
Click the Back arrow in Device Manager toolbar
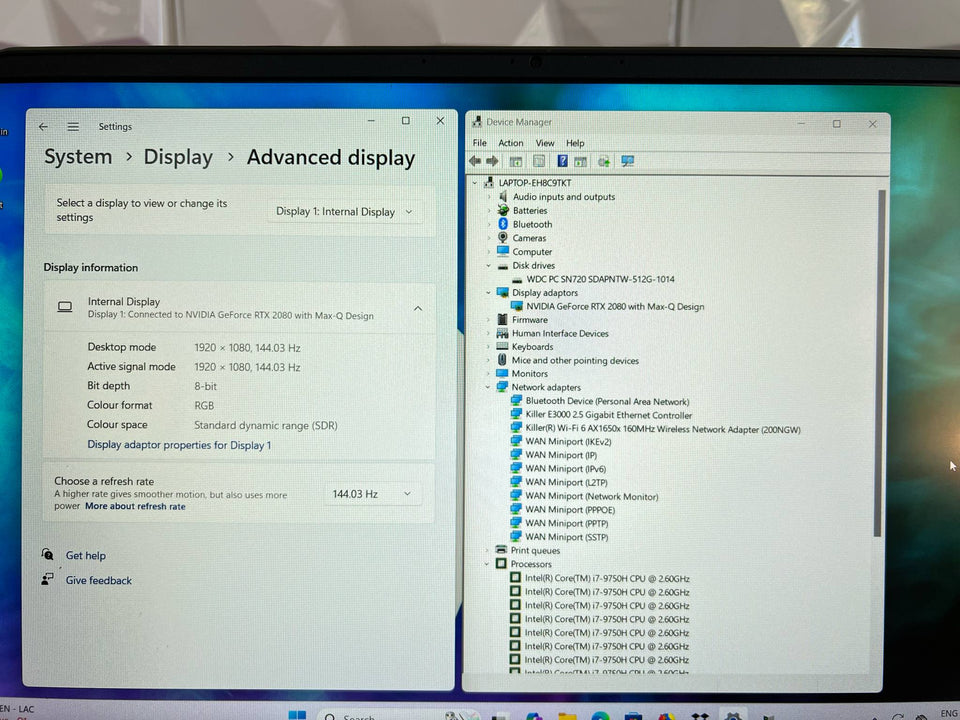coord(475,161)
